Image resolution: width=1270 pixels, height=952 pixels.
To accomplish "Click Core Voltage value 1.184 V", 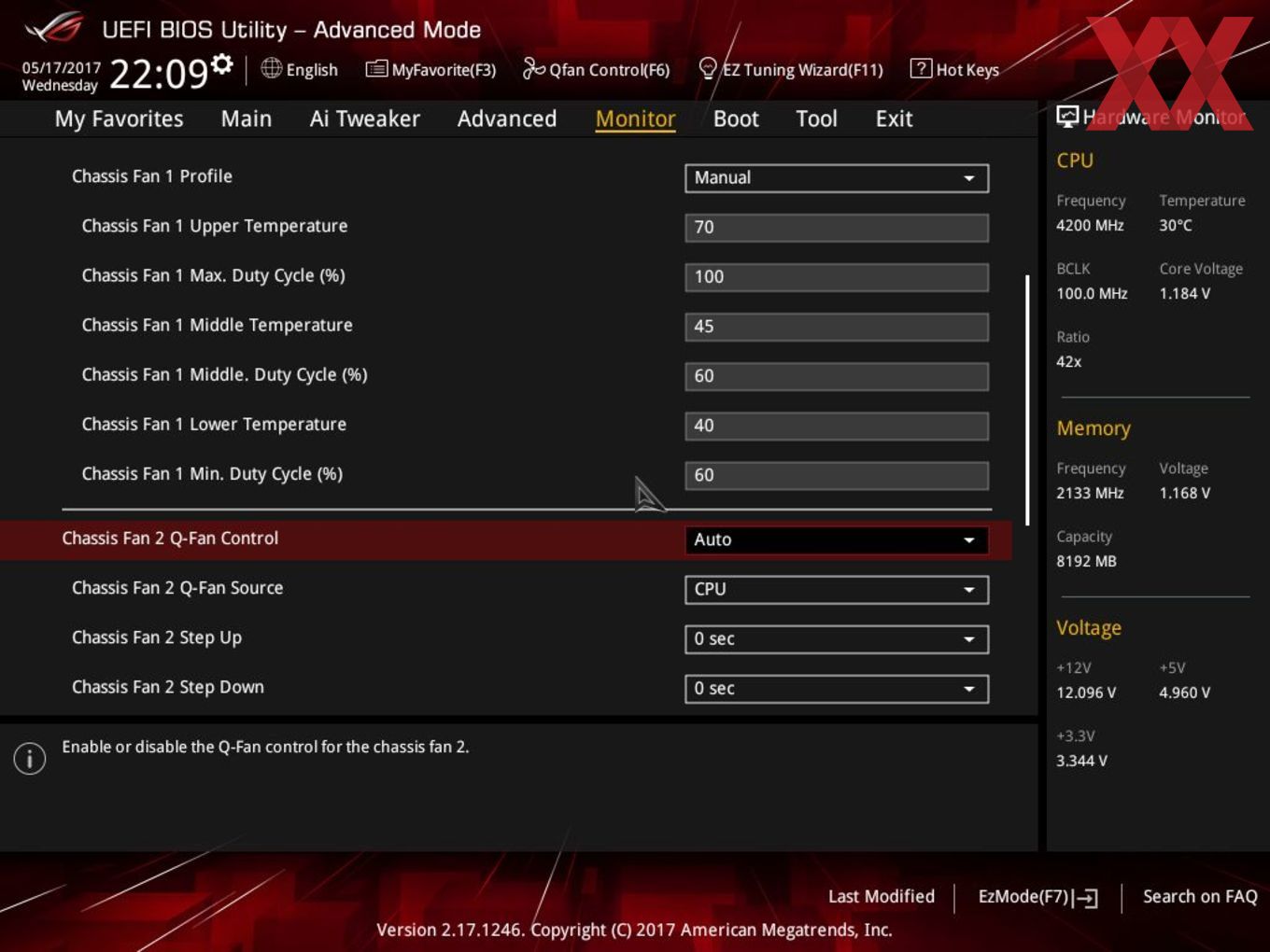I will [x=1184, y=293].
